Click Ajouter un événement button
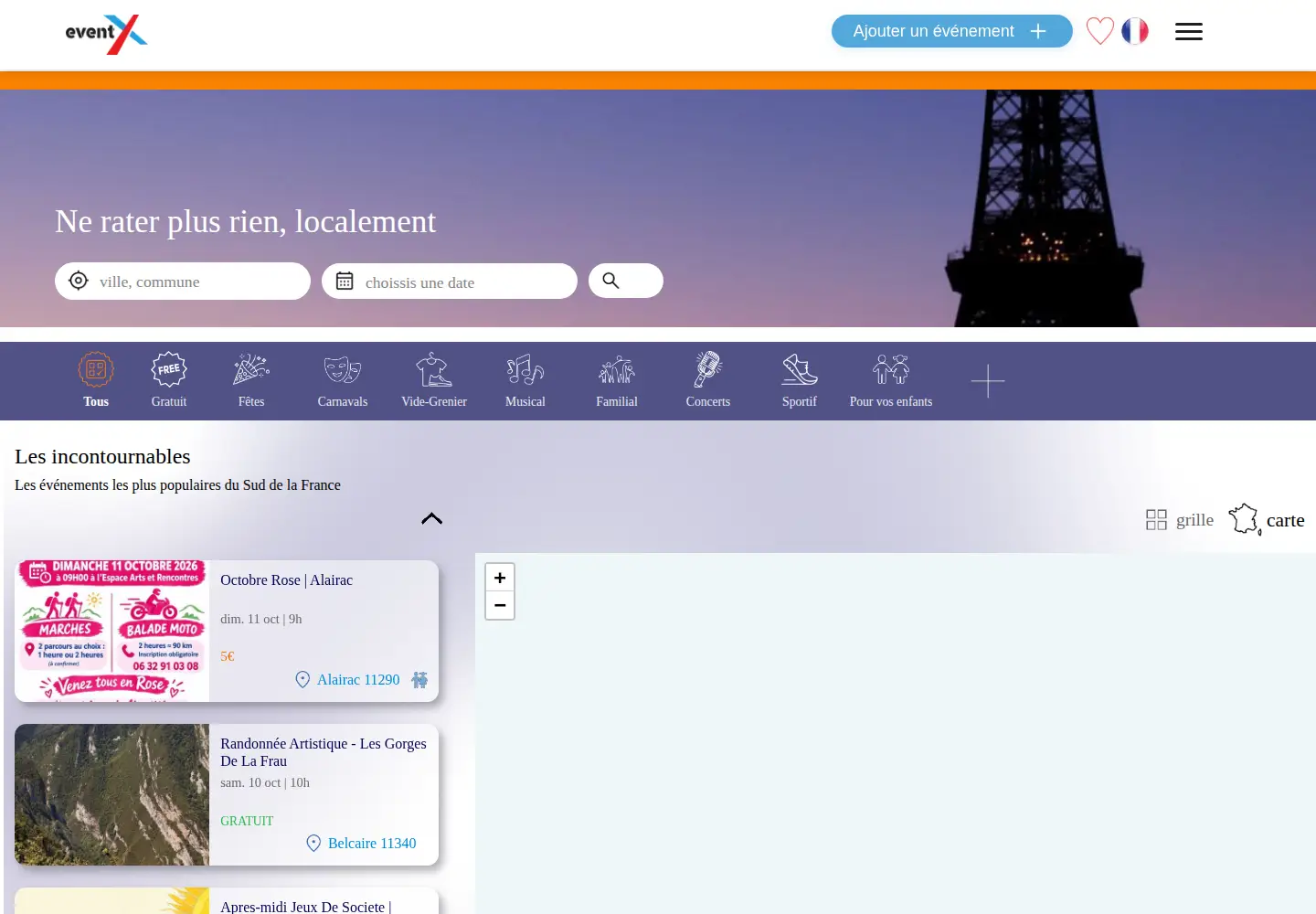 click(x=952, y=31)
